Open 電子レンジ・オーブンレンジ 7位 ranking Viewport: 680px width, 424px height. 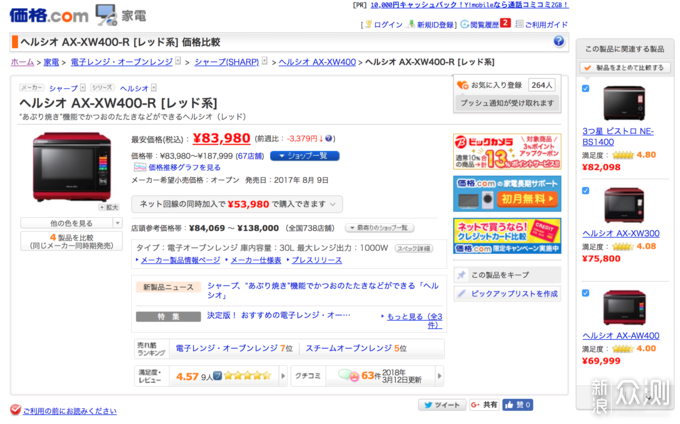(234, 348)
